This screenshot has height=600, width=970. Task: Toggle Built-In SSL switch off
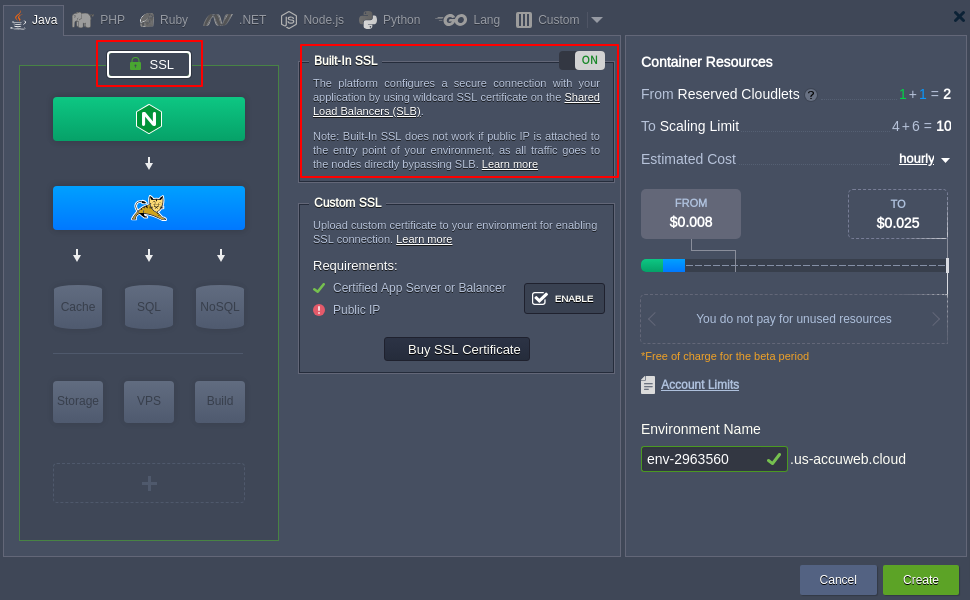[582, 61]
